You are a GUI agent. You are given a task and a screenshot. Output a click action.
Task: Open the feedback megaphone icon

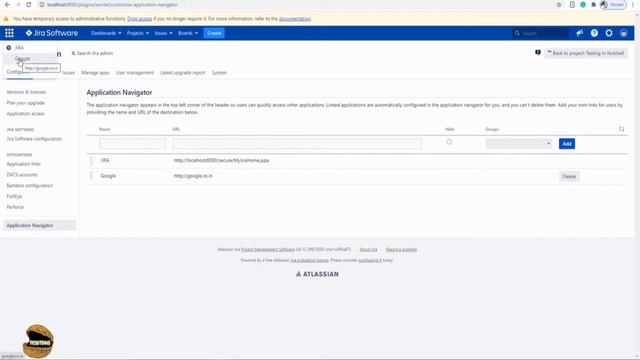579,33
